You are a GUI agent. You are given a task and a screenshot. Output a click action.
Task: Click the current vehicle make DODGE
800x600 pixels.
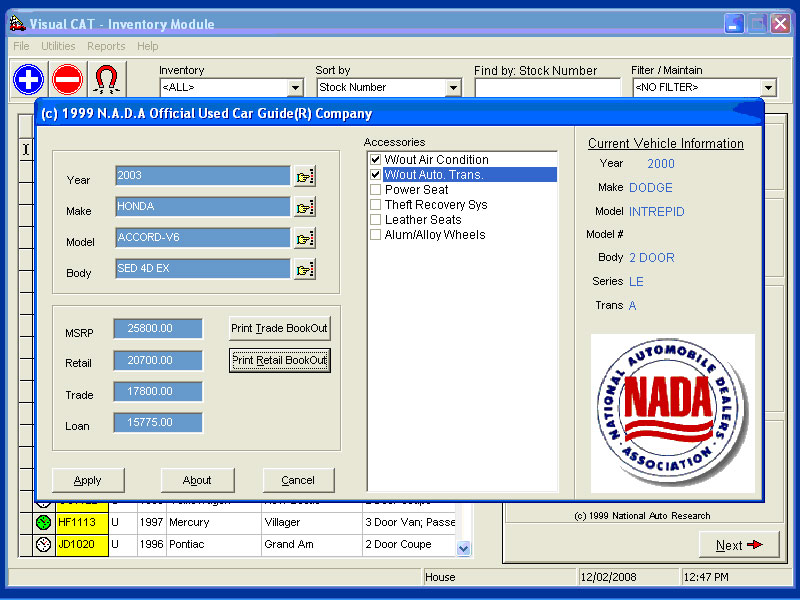tap(651, 188)
